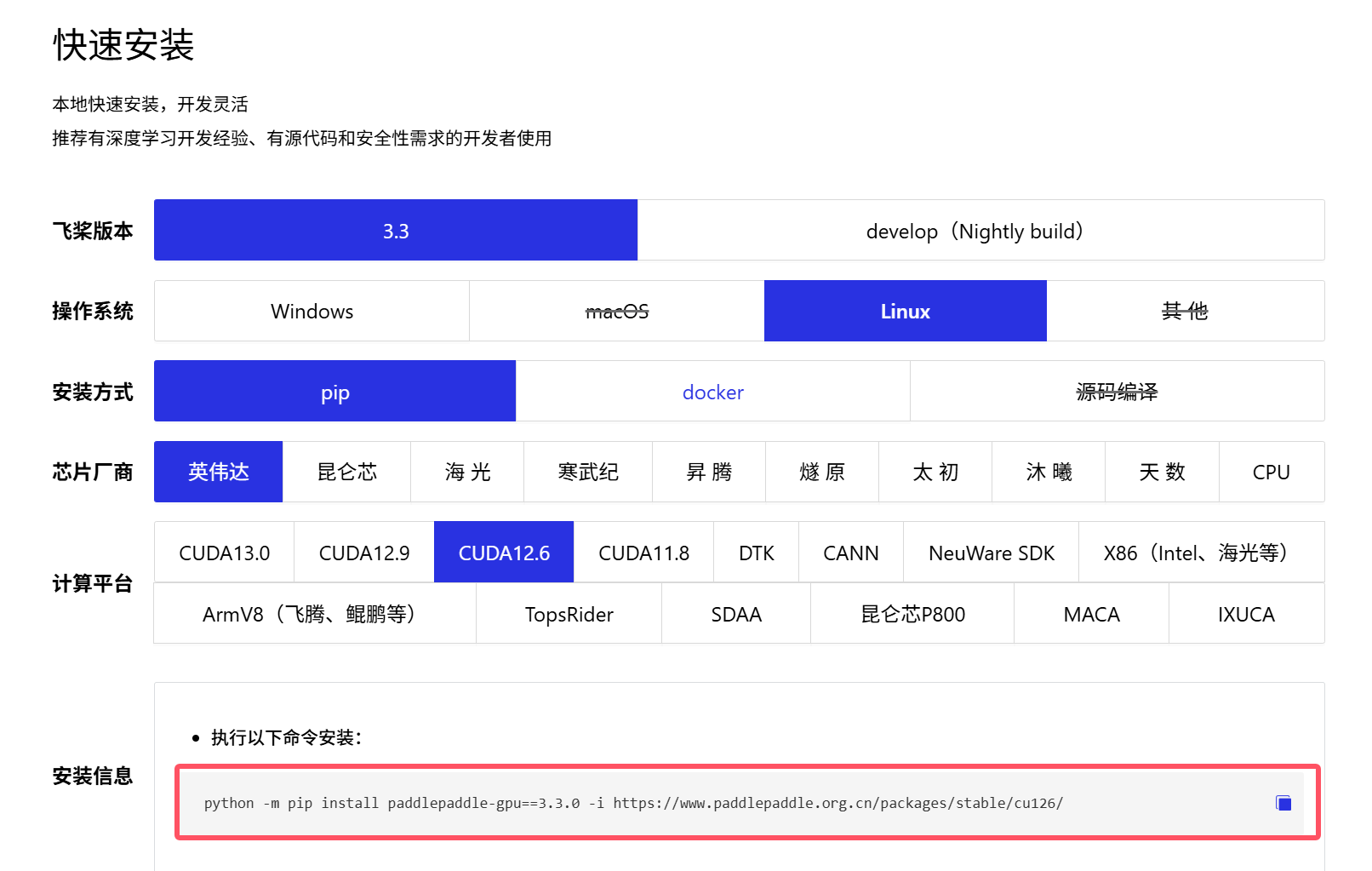Select DTK compute platform
The image size is (1372, 871).
tap(757, 552)
